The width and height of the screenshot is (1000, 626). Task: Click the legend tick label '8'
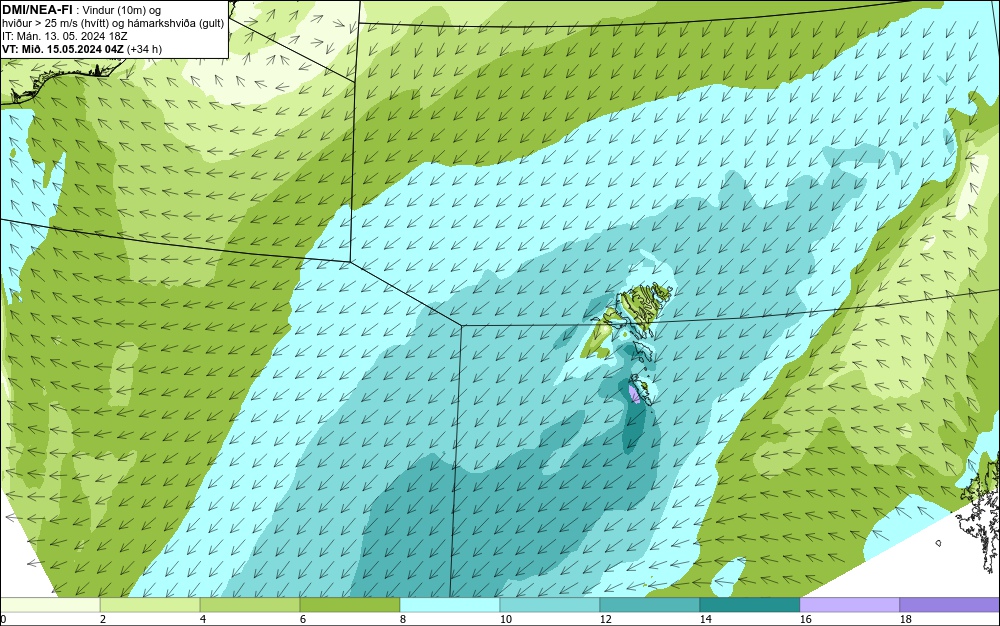tap(402, 619)
